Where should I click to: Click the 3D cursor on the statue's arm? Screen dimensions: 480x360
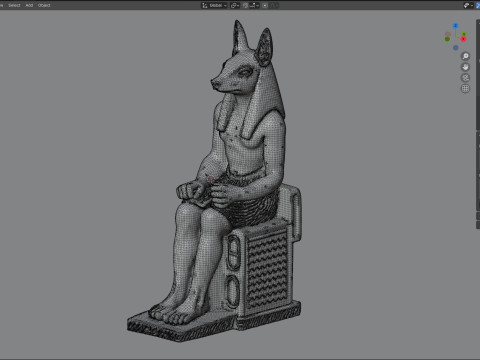210,179
